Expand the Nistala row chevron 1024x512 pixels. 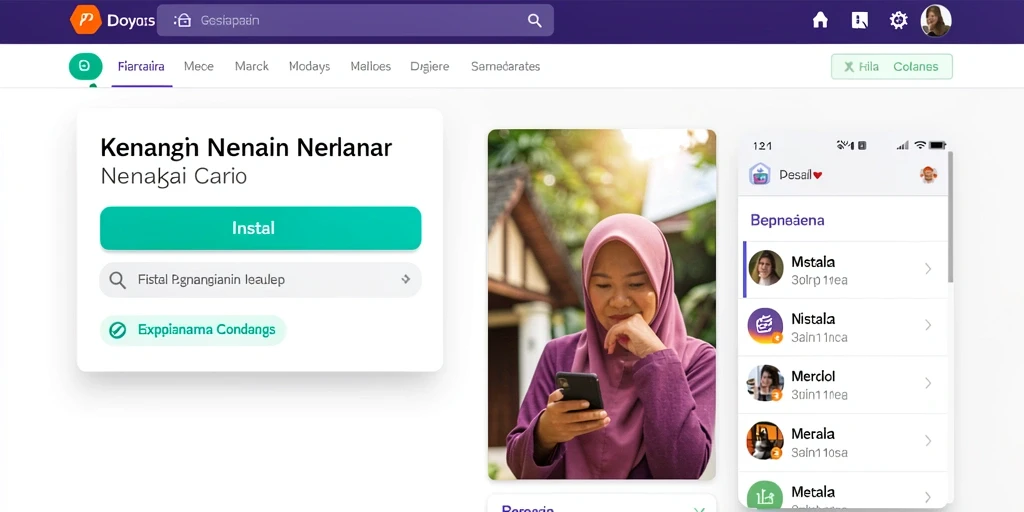(x=928, y=325)
